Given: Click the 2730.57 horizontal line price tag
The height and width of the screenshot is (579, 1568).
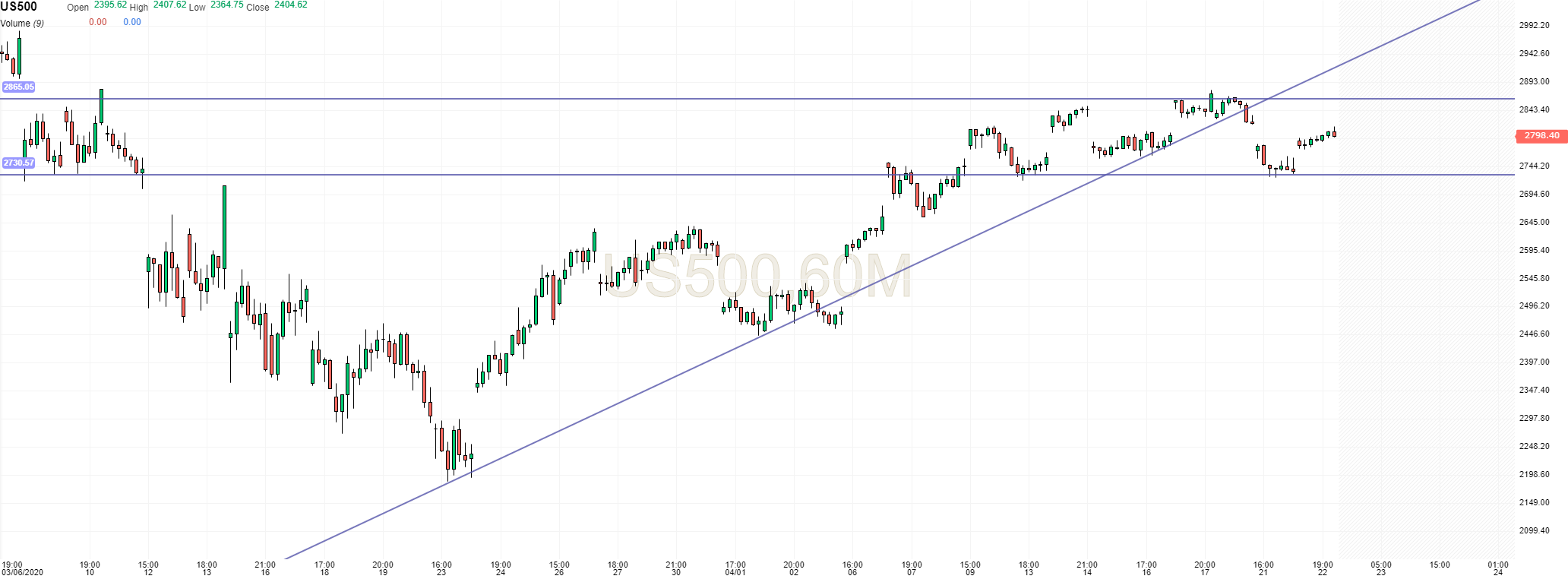Looking at the screenshot, I should (18, 163).
